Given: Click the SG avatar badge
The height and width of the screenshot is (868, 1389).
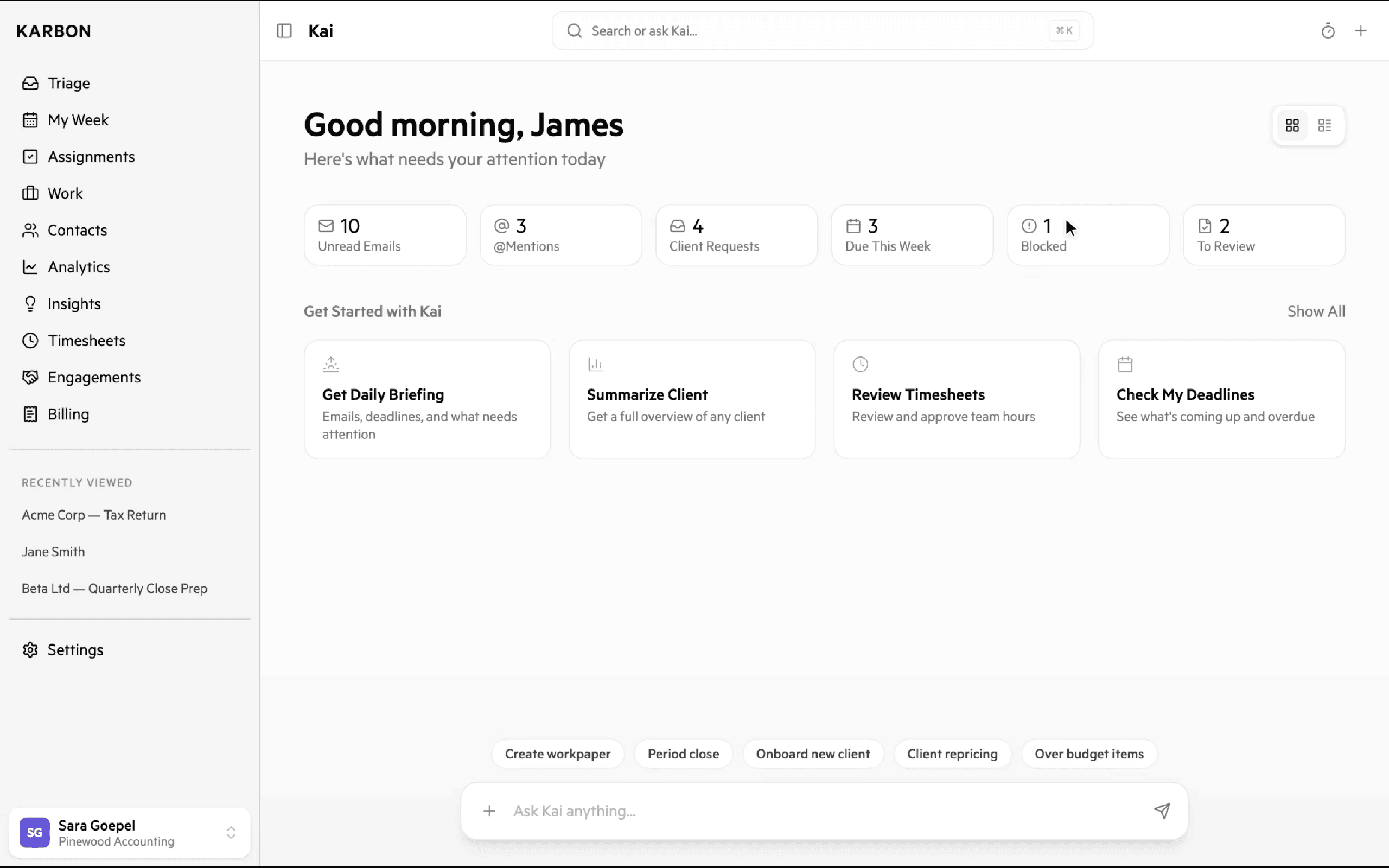Looking at the screenshot, I should (x=34, y=832).
